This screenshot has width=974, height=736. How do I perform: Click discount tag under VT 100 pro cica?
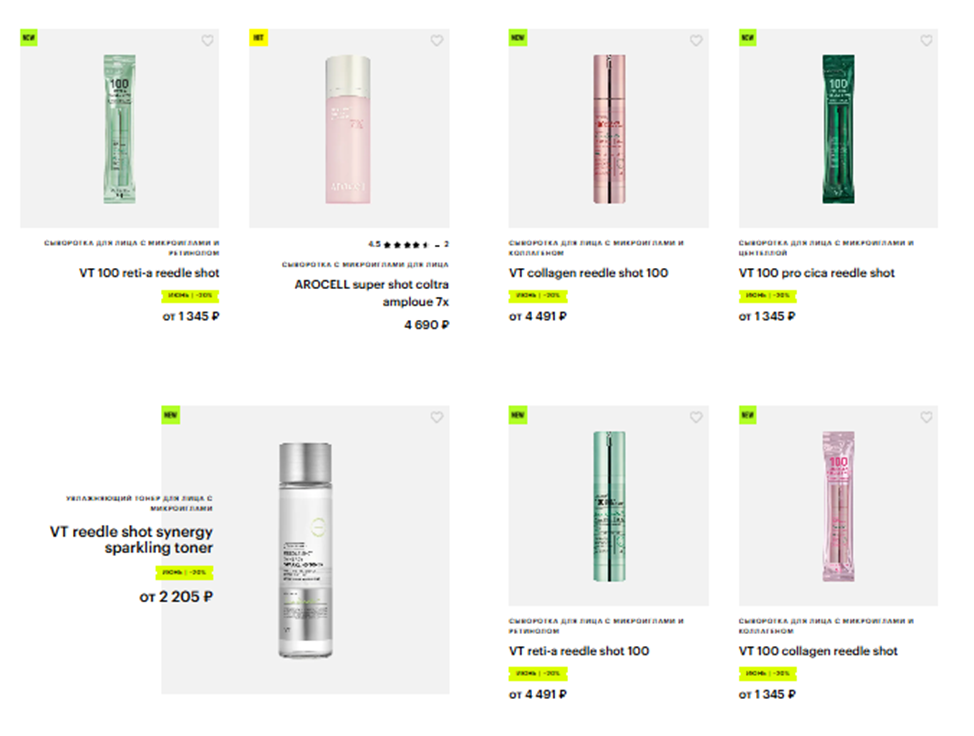click(768, 296)
